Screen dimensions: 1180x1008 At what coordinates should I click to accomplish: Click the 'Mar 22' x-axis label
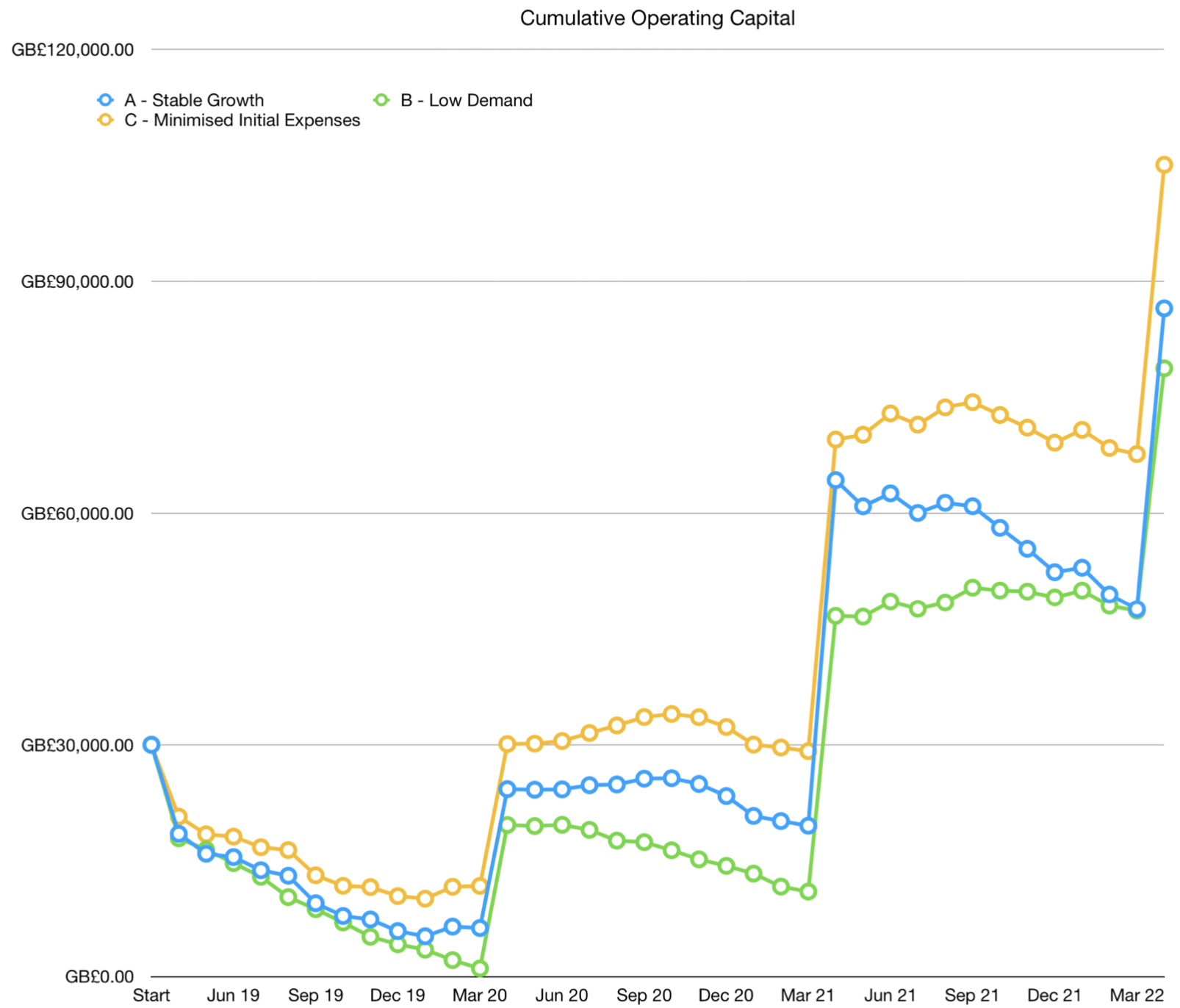tap(1137, 995)
